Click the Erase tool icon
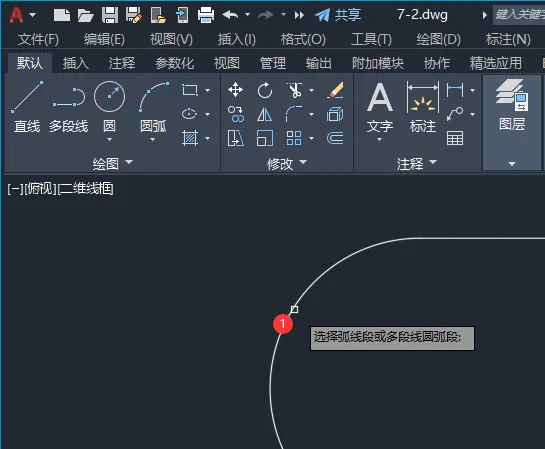545x449 pixels. tap(335, 90)
